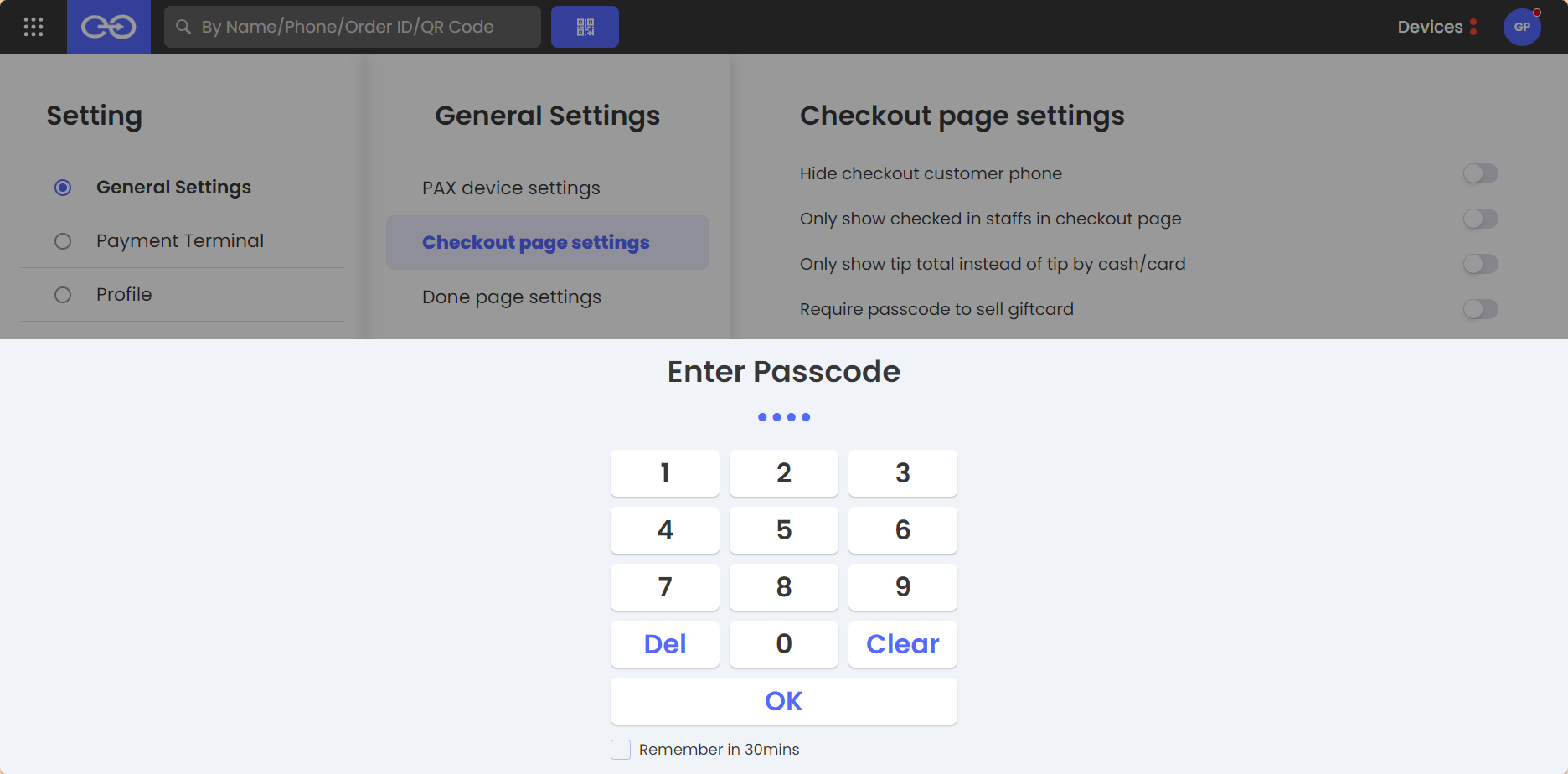Select the Profile radio option
Screen dimensions: 1568x774
(x=63, y=295)
